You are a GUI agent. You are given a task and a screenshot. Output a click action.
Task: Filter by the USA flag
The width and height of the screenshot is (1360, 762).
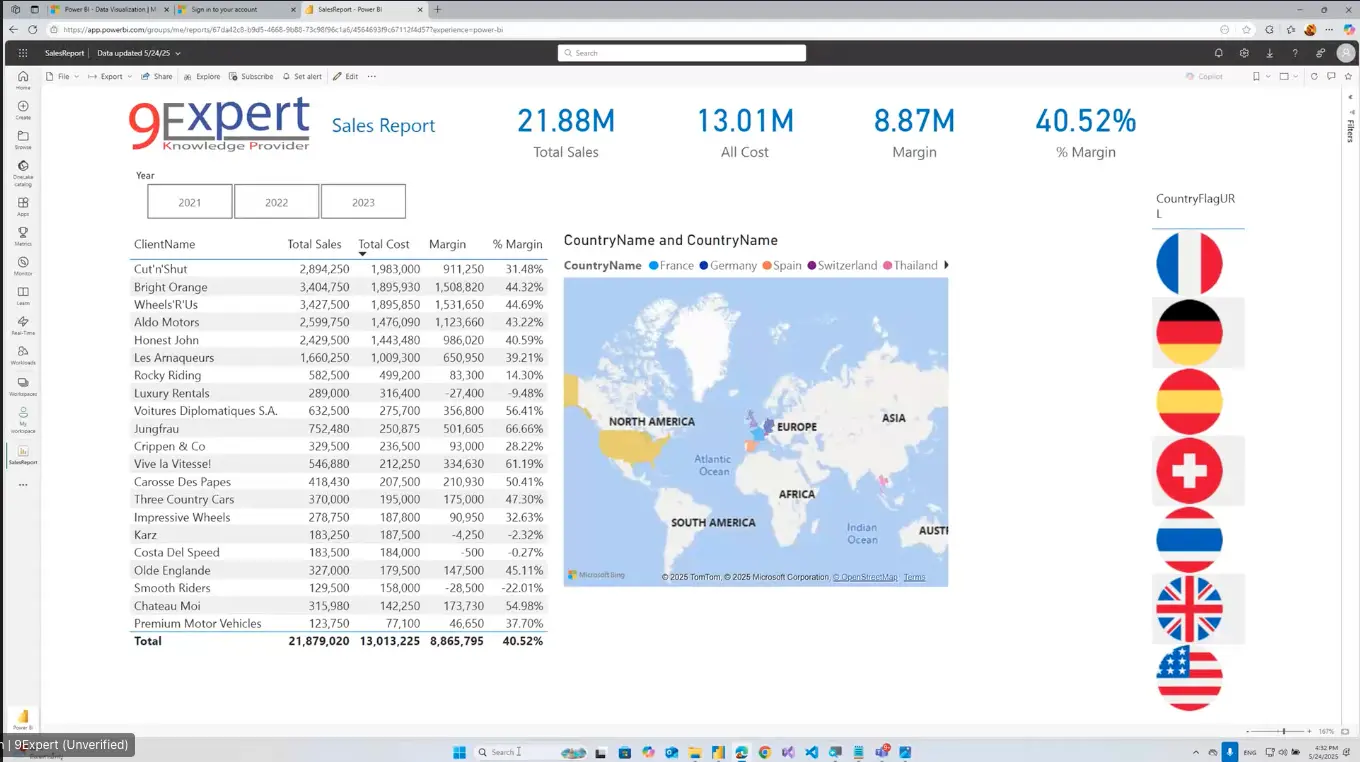coord(1189,677)
